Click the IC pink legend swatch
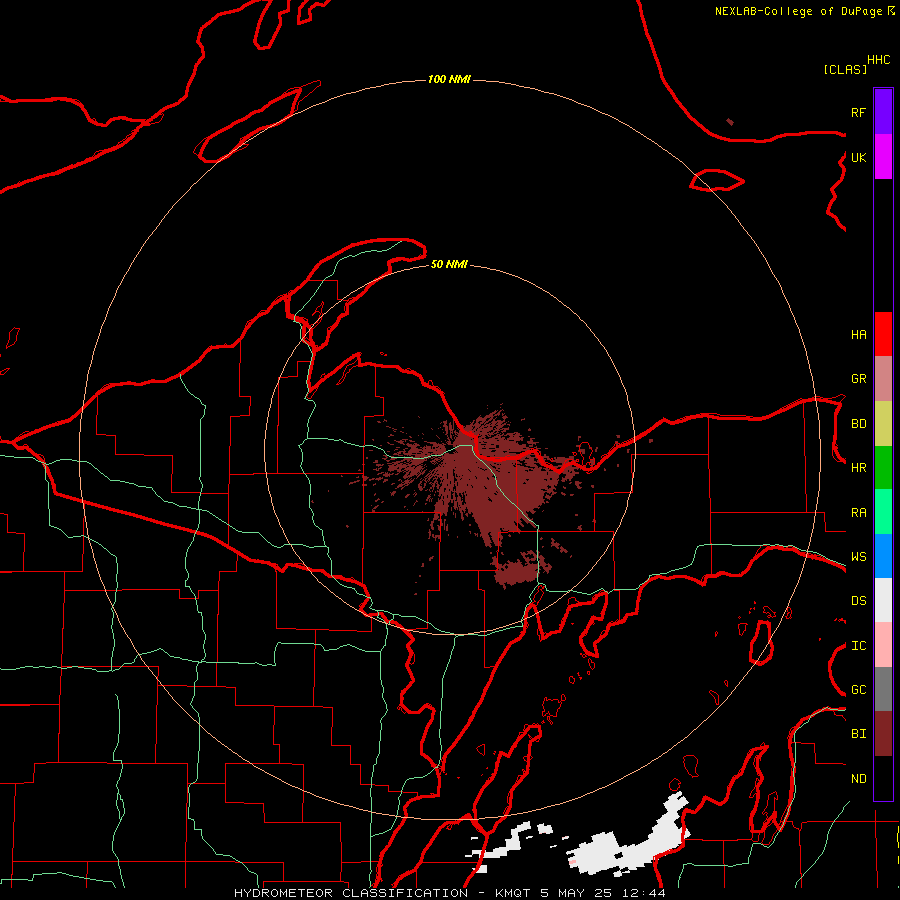 (883, 645)
